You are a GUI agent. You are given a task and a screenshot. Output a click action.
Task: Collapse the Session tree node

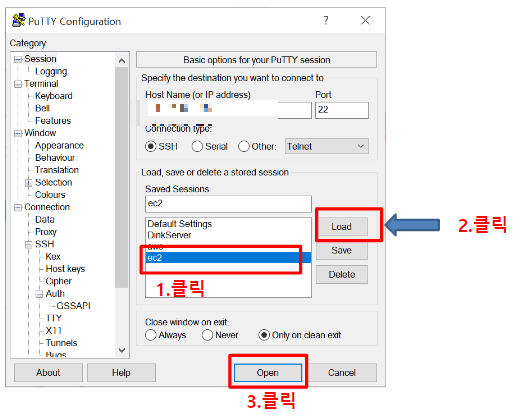click(17, 60)
